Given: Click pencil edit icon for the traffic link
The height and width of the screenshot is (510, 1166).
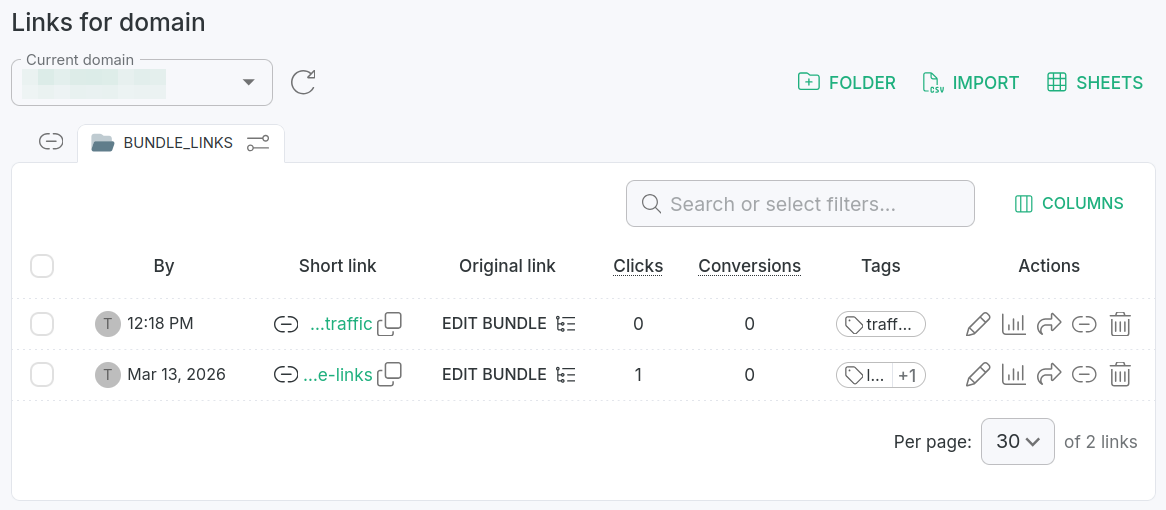Looking at the screenshot, I should 978,324.
